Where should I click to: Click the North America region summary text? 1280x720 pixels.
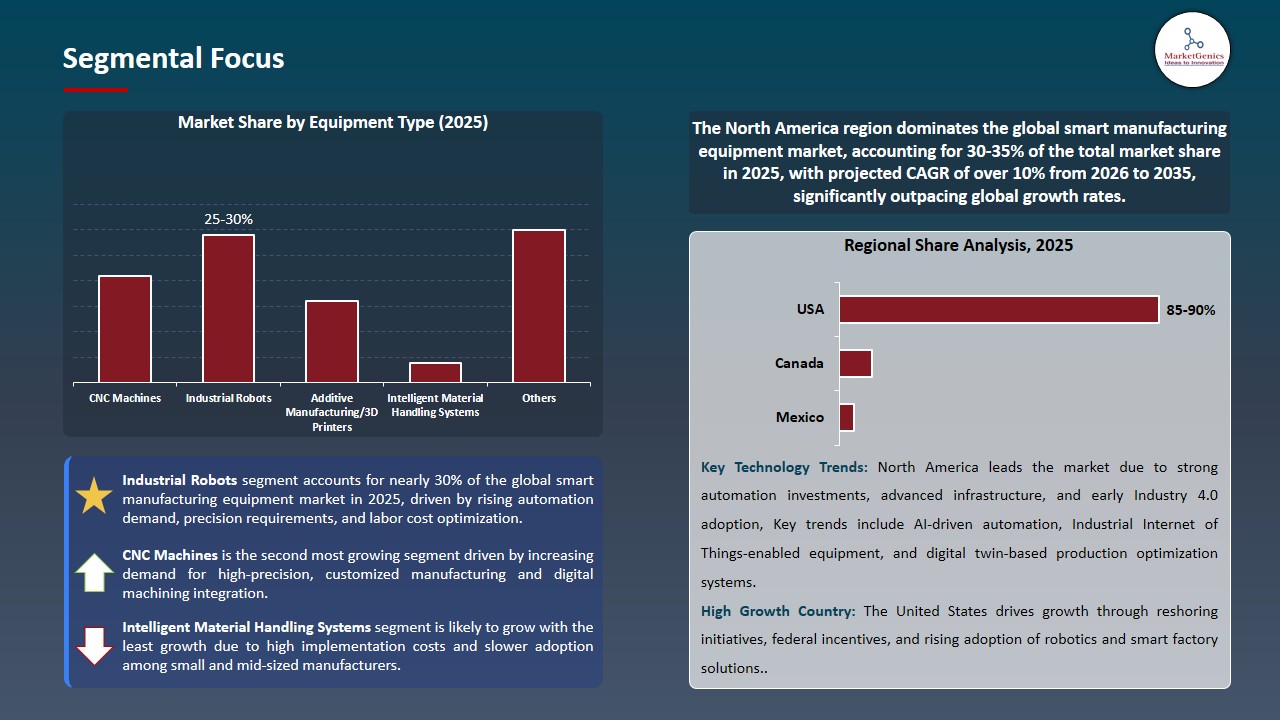pos(959,162)
